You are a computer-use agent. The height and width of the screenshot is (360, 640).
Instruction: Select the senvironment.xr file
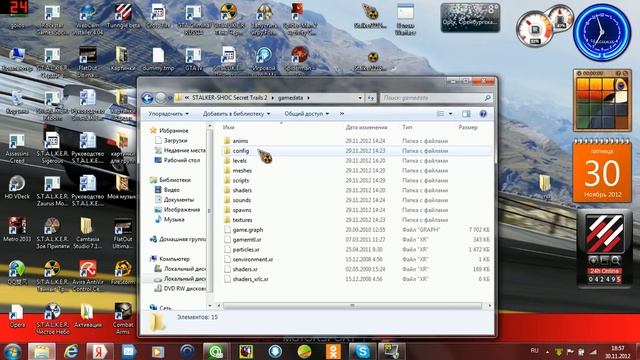253,259
